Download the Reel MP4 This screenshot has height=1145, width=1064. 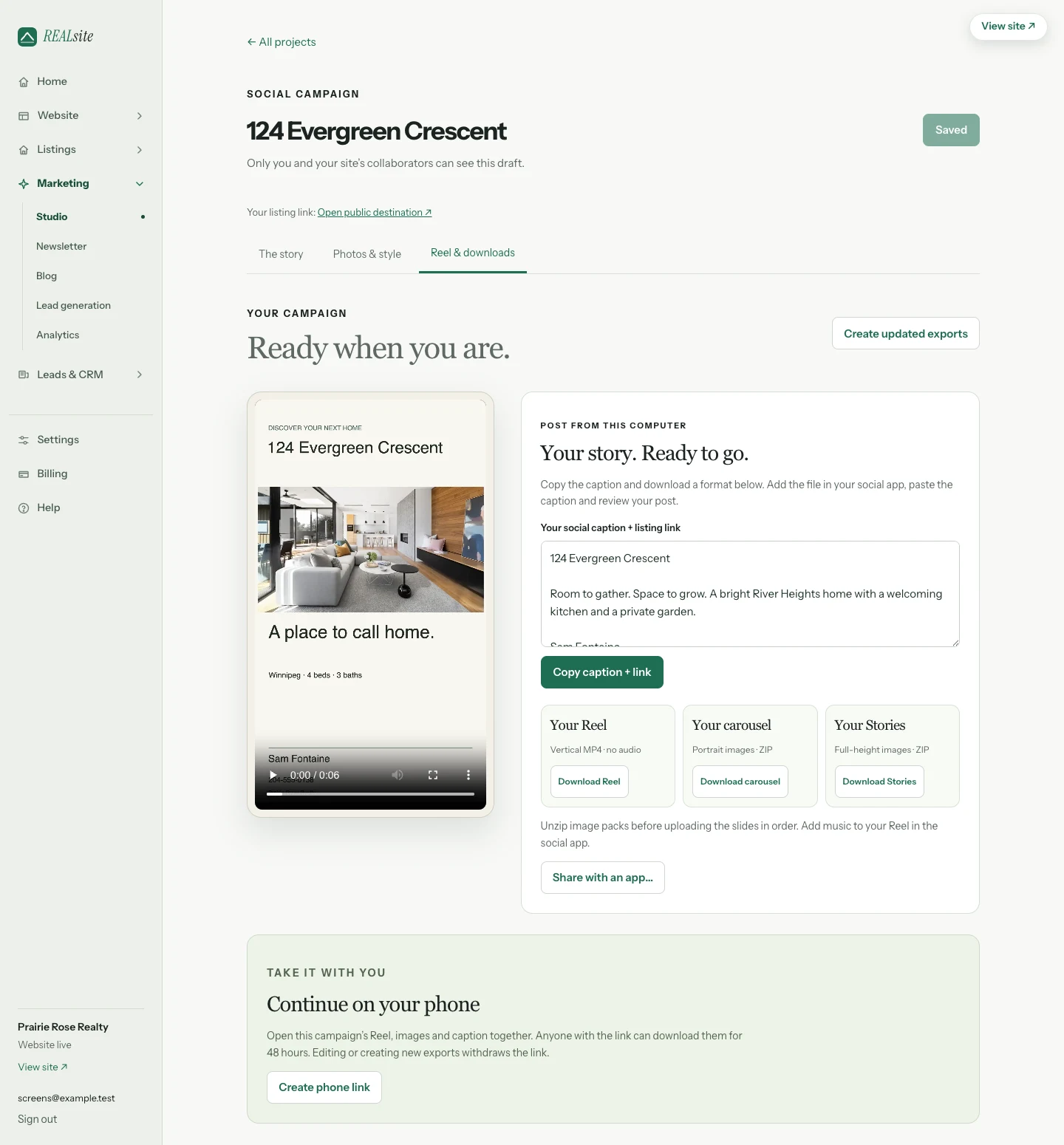[x=589, y=782]
